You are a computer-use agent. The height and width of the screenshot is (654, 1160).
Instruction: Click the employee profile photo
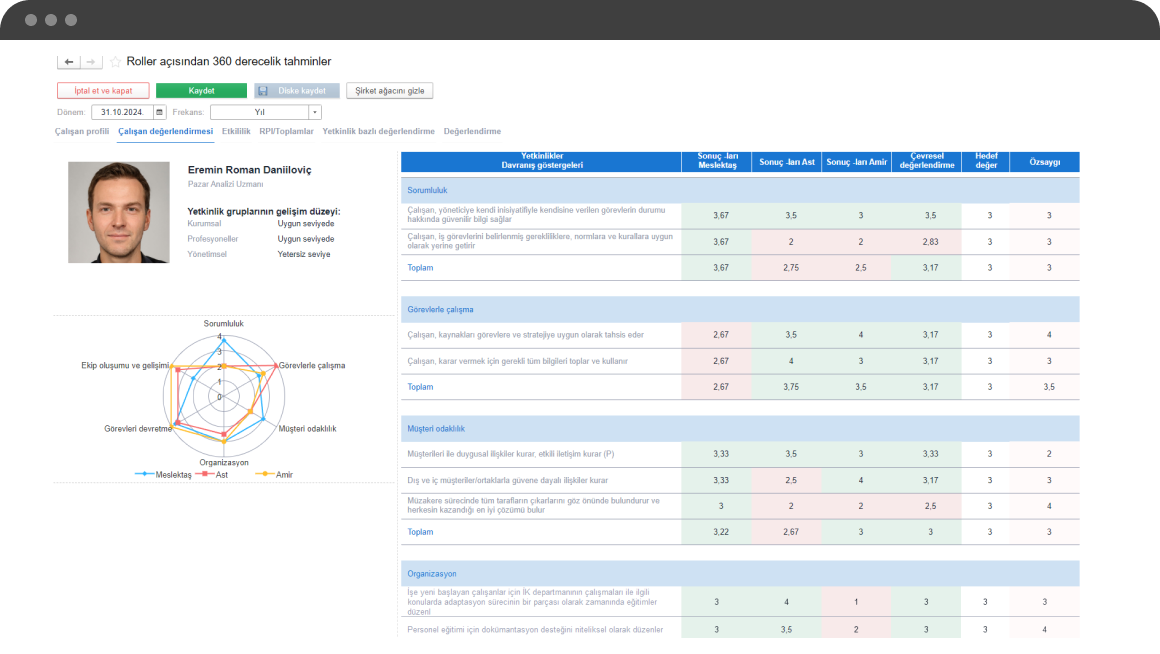[x=119, y=212]
